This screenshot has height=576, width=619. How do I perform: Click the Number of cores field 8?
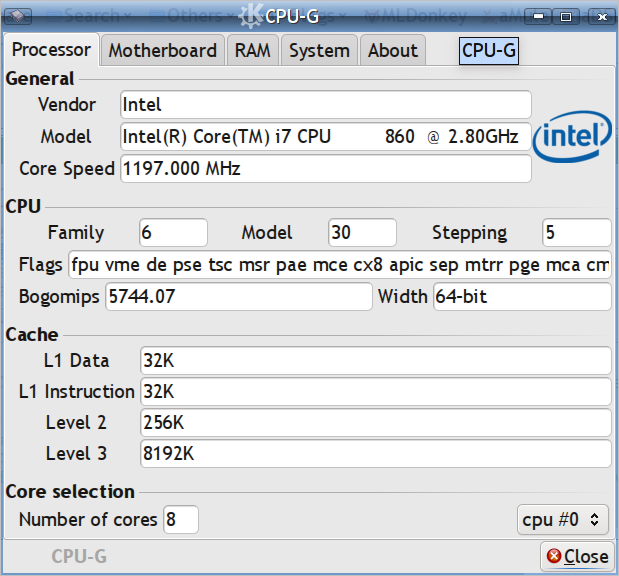click(x=181, y=520)
